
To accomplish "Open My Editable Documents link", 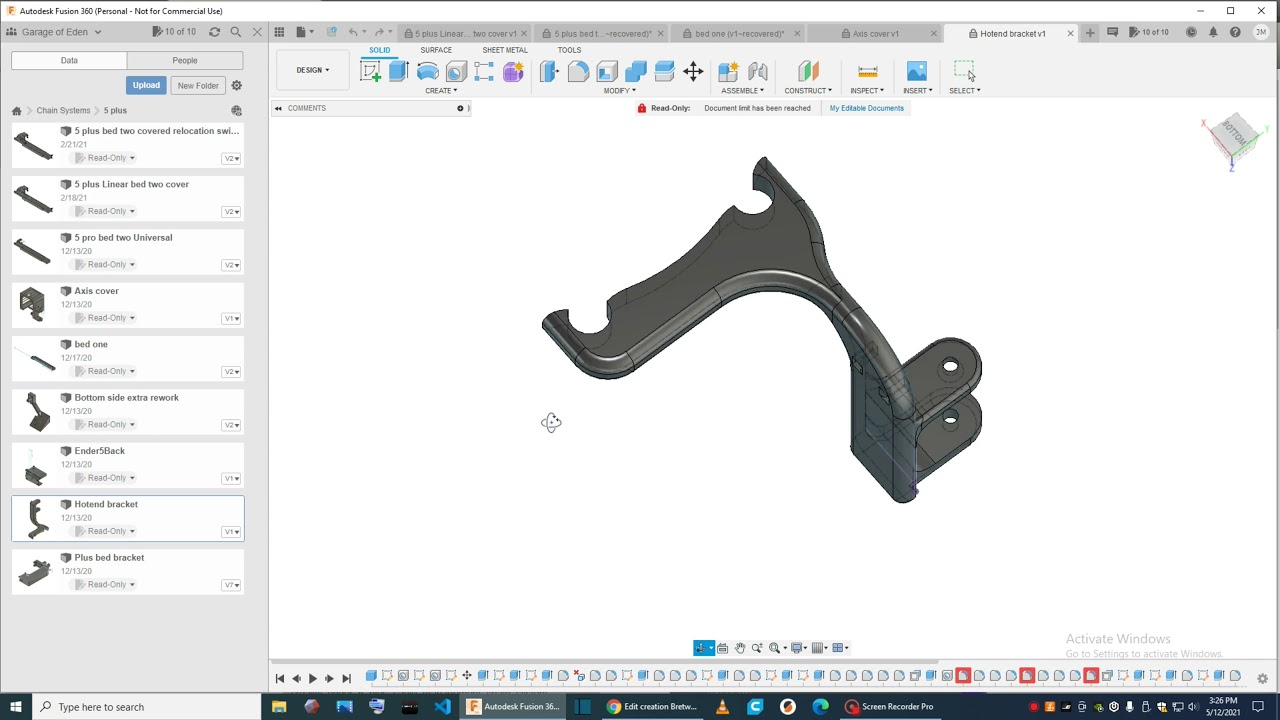I will (866, 108).
